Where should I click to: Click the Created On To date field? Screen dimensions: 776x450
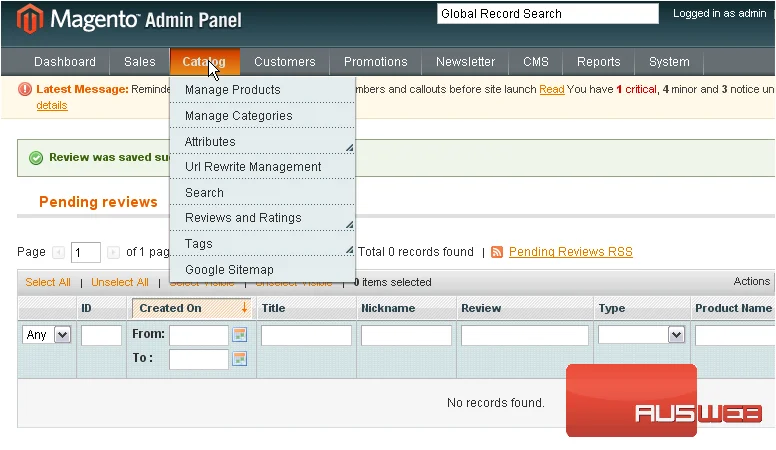(198, 359)
